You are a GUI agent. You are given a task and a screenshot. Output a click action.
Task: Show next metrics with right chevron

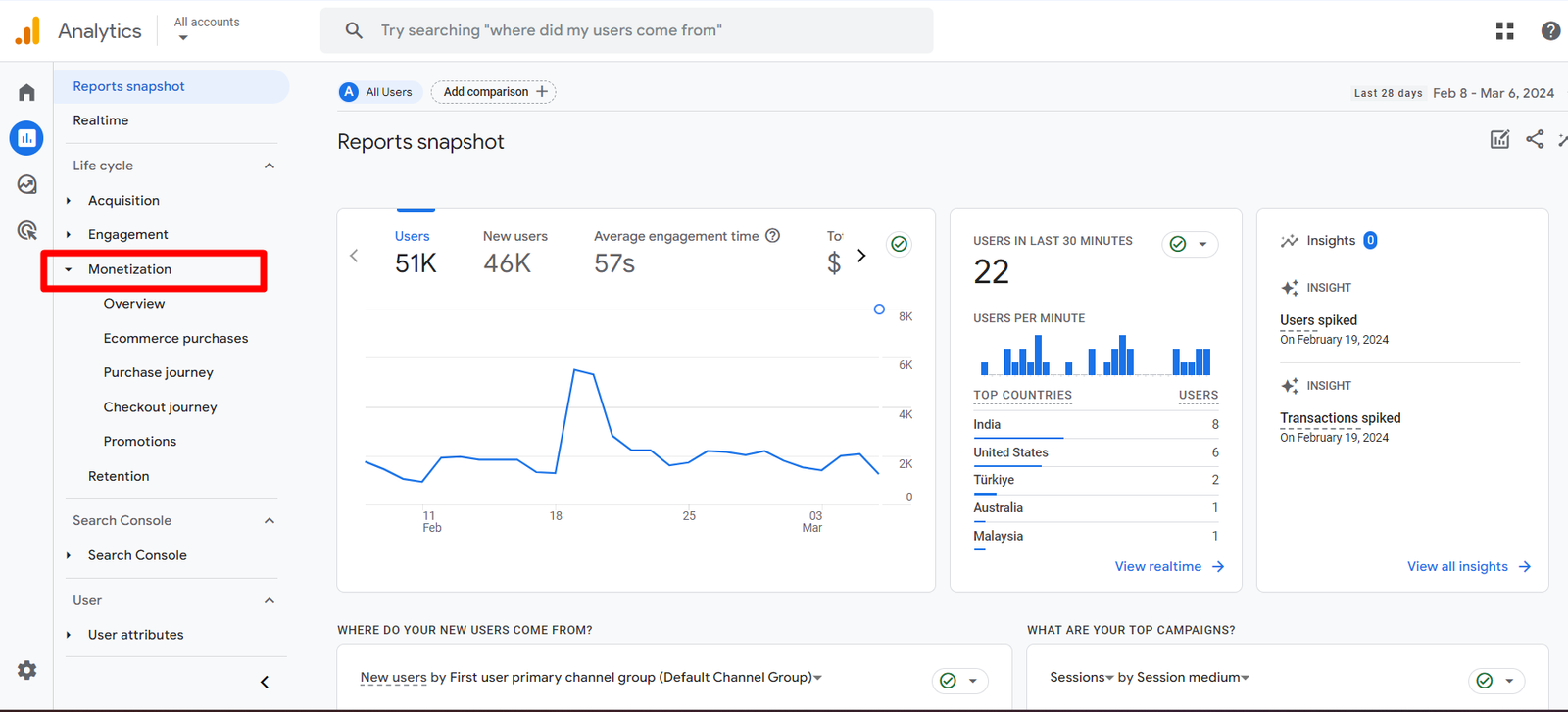(x=861, y=256)
